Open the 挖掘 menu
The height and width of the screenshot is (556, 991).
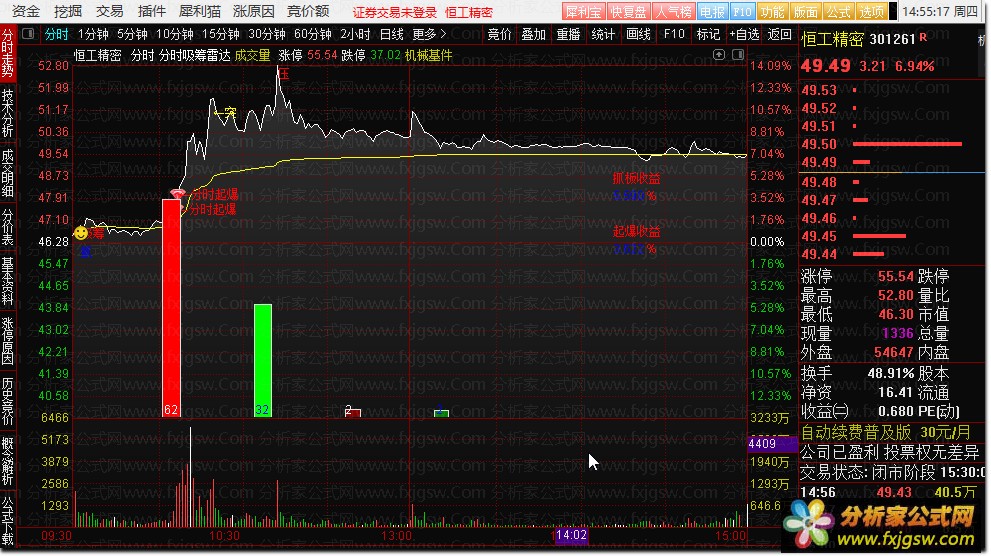[x=68, y=11]
